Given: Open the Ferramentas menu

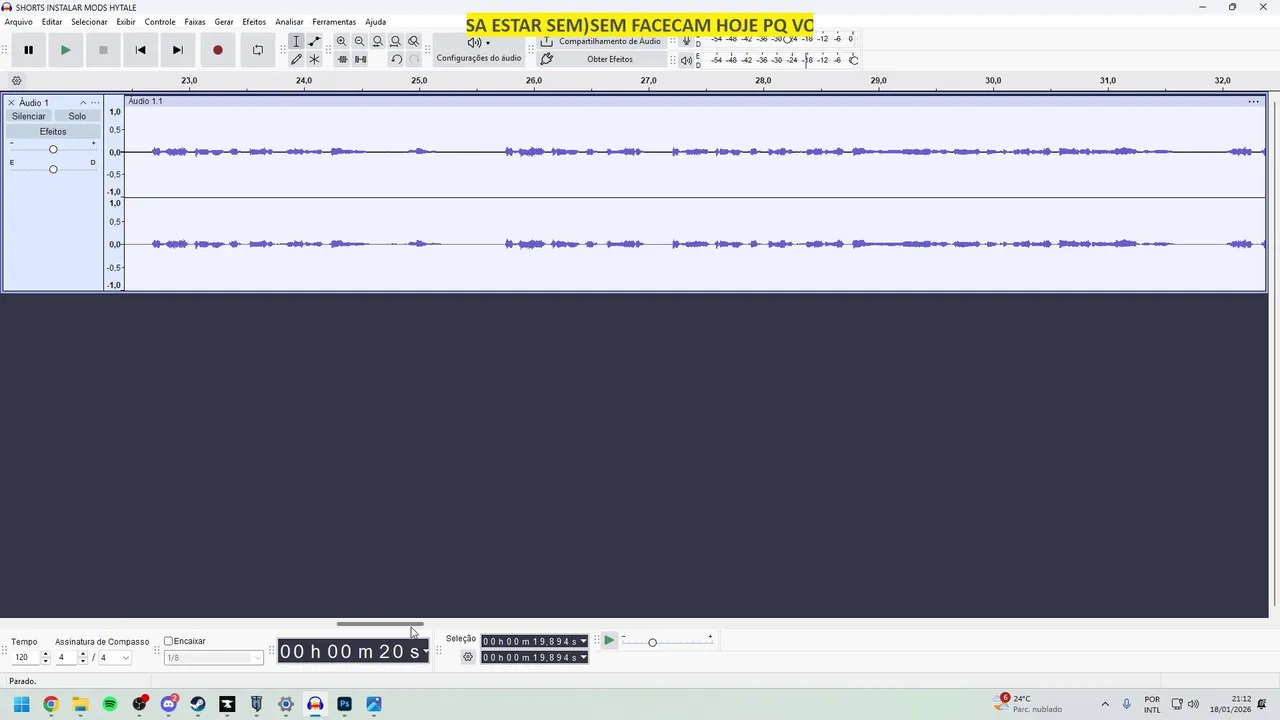Looking at the screenshot, I should (334, 22).
